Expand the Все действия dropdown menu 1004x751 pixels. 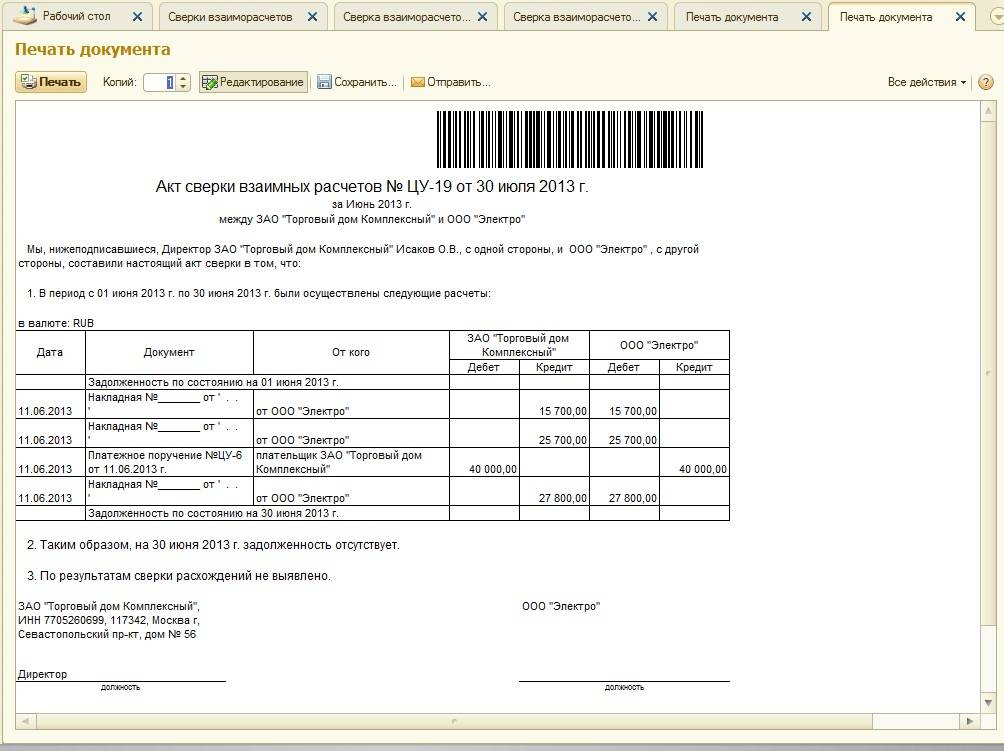[x=927, y=82]
